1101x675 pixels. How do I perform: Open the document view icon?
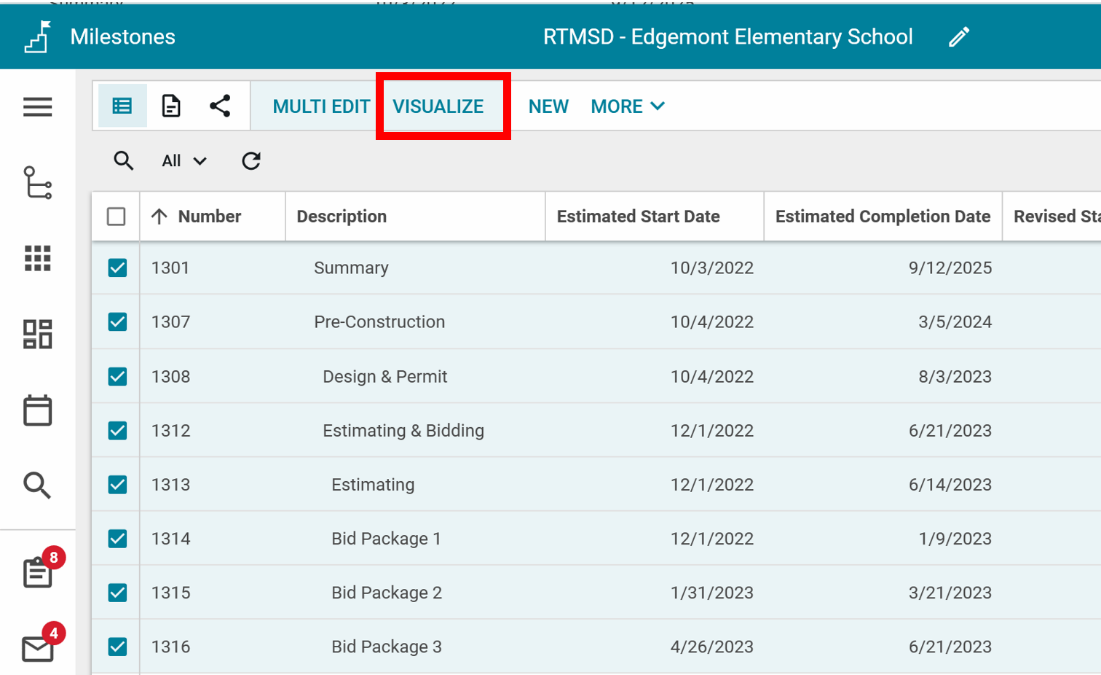pos(171,106)
